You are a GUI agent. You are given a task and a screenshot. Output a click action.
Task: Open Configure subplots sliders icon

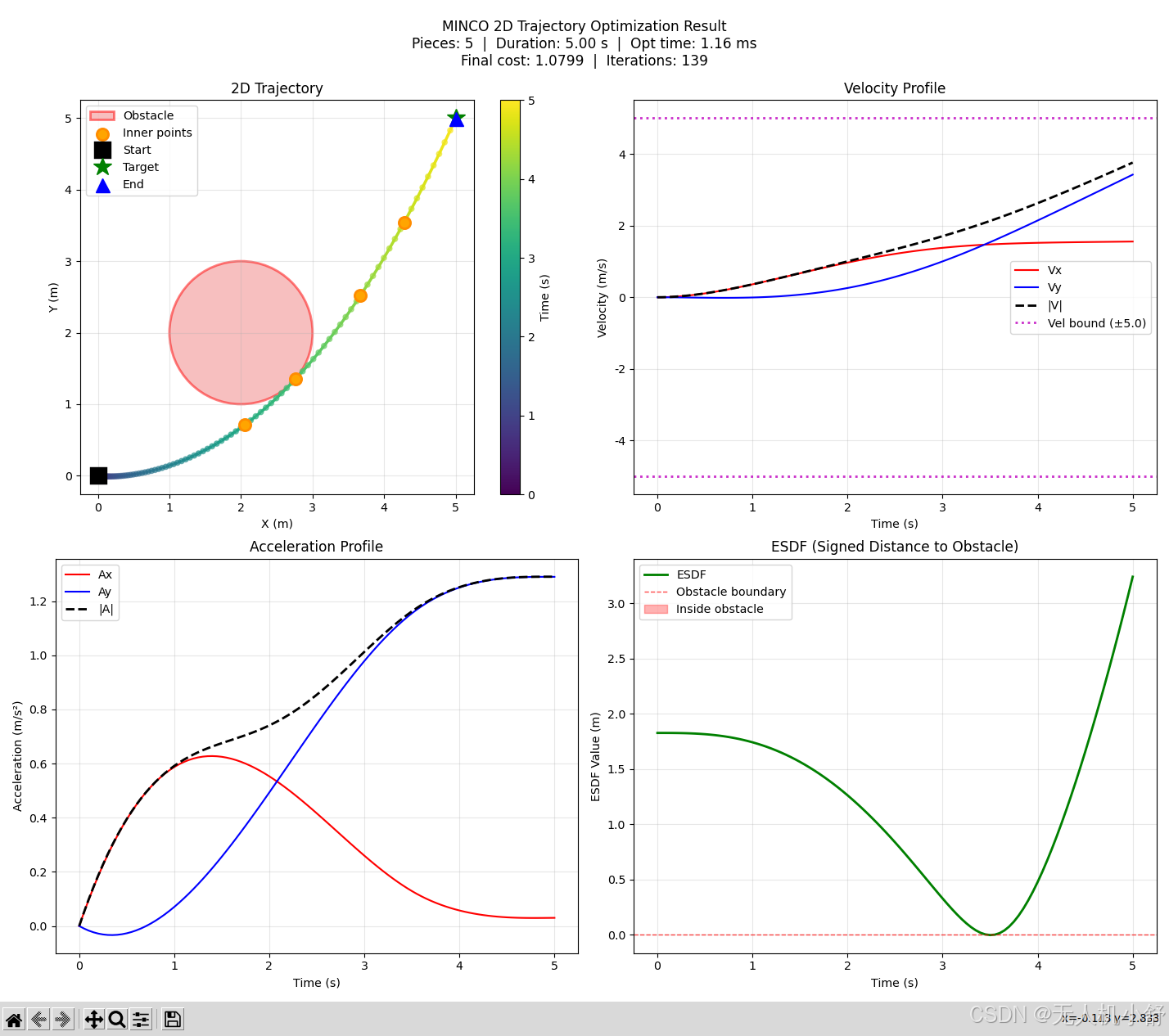tap(141, 1019)
